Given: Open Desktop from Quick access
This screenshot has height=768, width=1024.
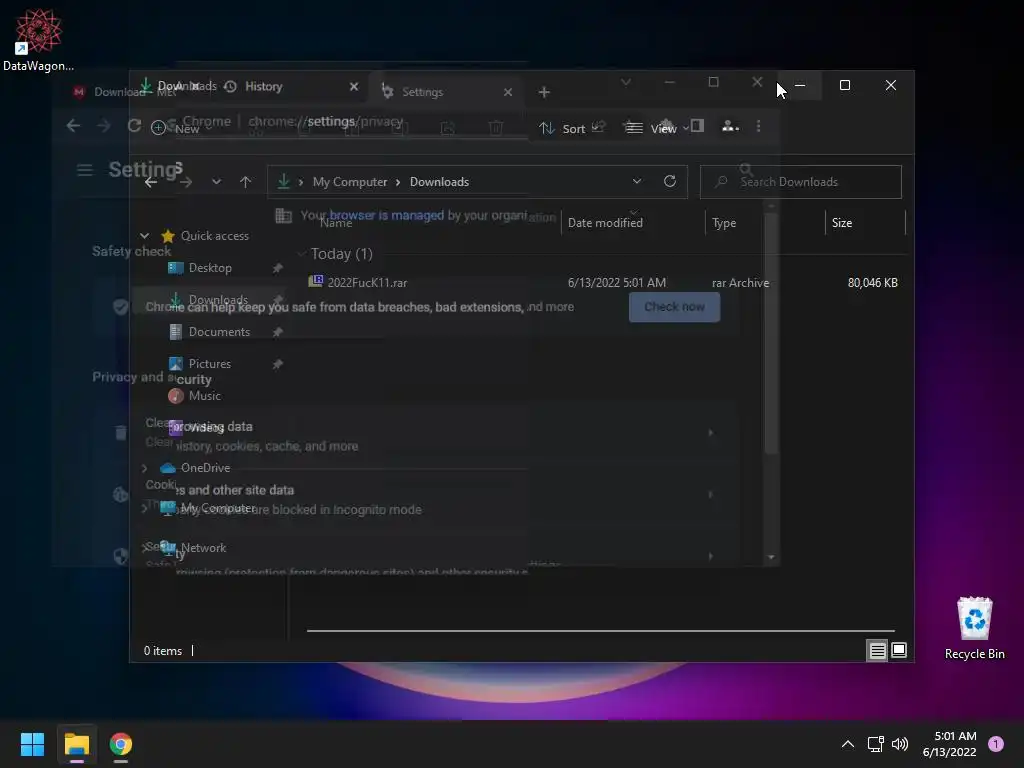Looking at the screenshot, I should tap(210, 268).
